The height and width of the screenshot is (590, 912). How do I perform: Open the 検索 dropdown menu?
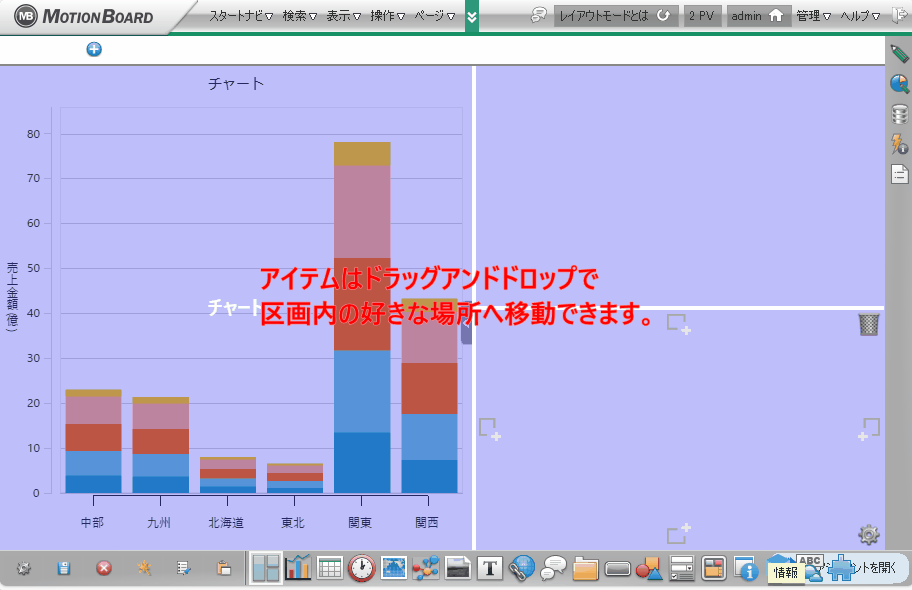[299, 16]
